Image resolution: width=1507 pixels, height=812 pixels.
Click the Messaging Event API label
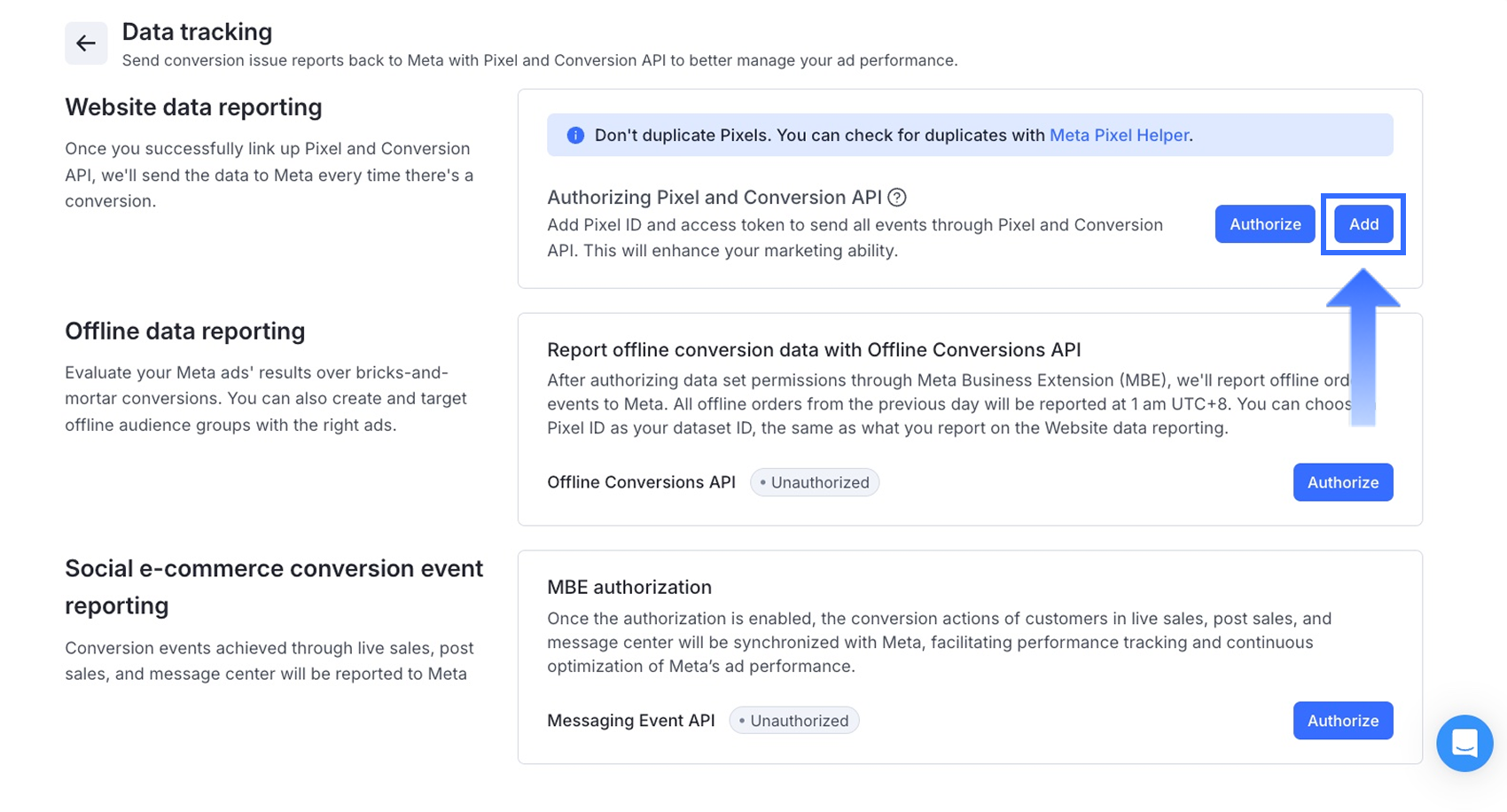click(x=630, y=721)
